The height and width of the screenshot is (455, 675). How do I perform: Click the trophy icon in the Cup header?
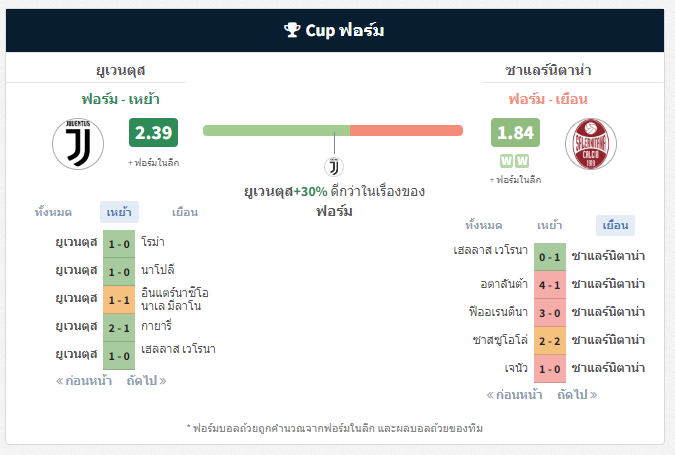coord(292,30)
